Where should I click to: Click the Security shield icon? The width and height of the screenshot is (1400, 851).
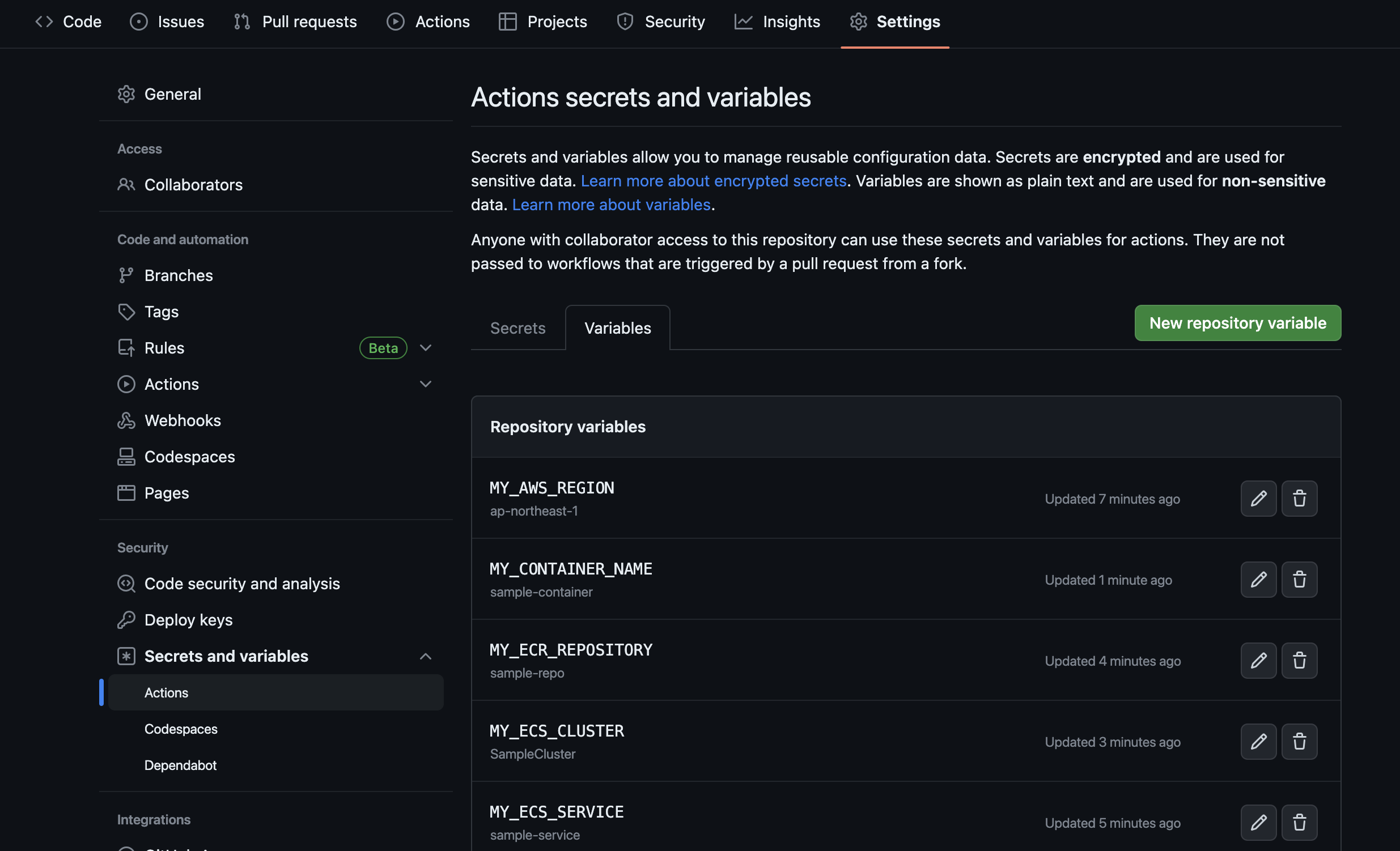[x=625, y=22]
